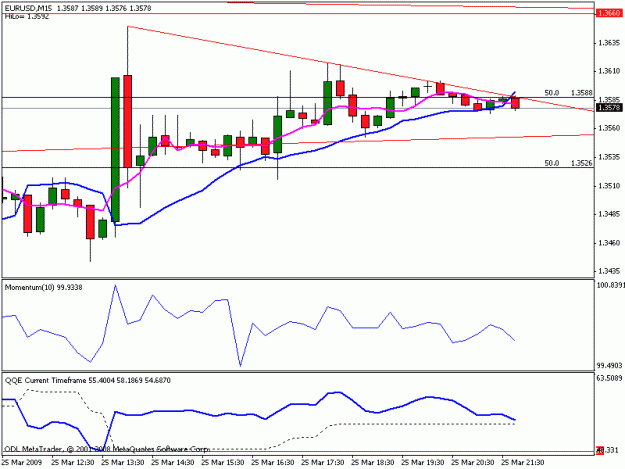Viewport: 625px width, 469px height.
Task: Select the sharp Momentum dip near 15:30
Action: pos(240,364)
